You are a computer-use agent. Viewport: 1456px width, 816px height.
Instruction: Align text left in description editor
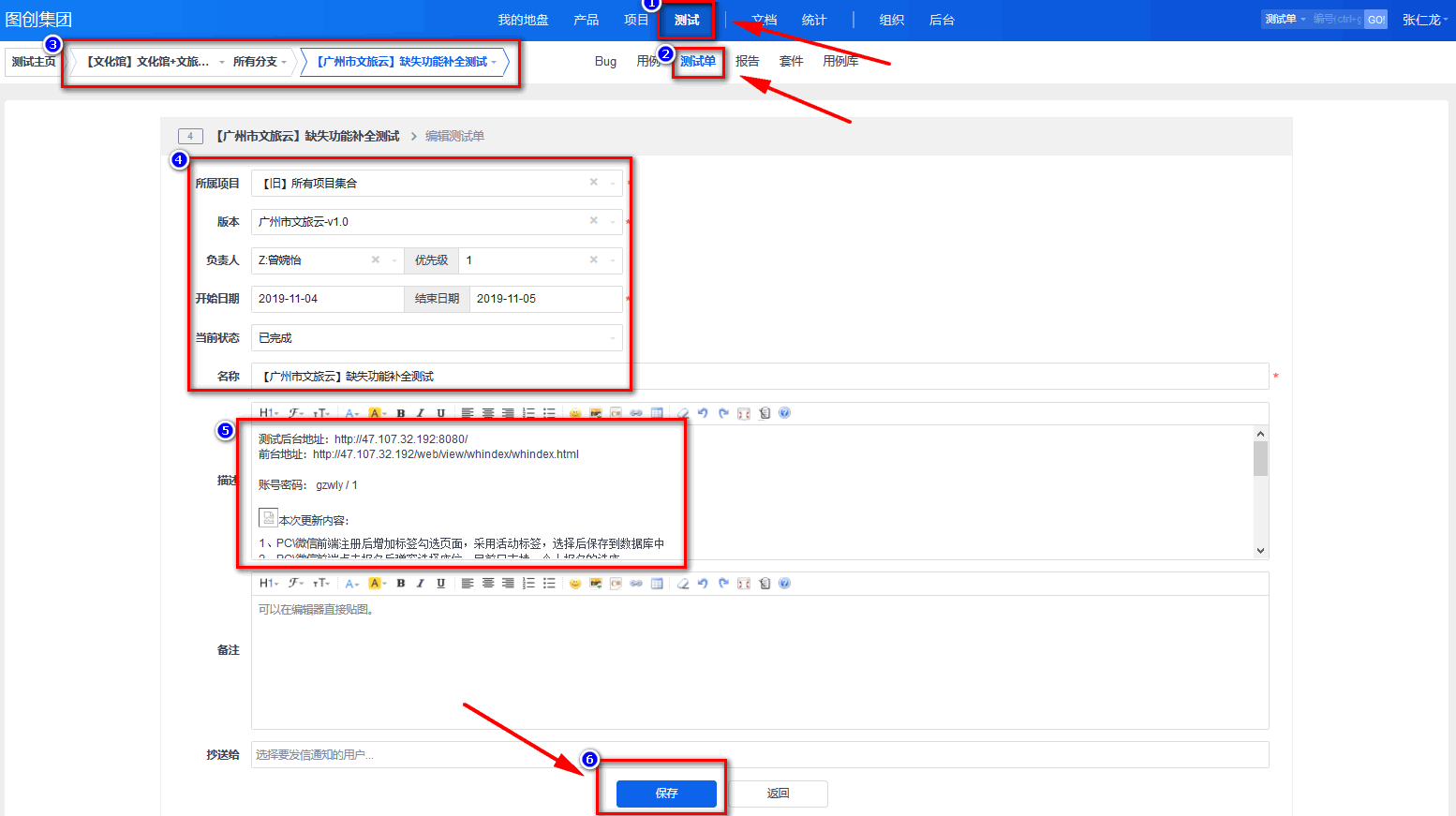point(468,413)
